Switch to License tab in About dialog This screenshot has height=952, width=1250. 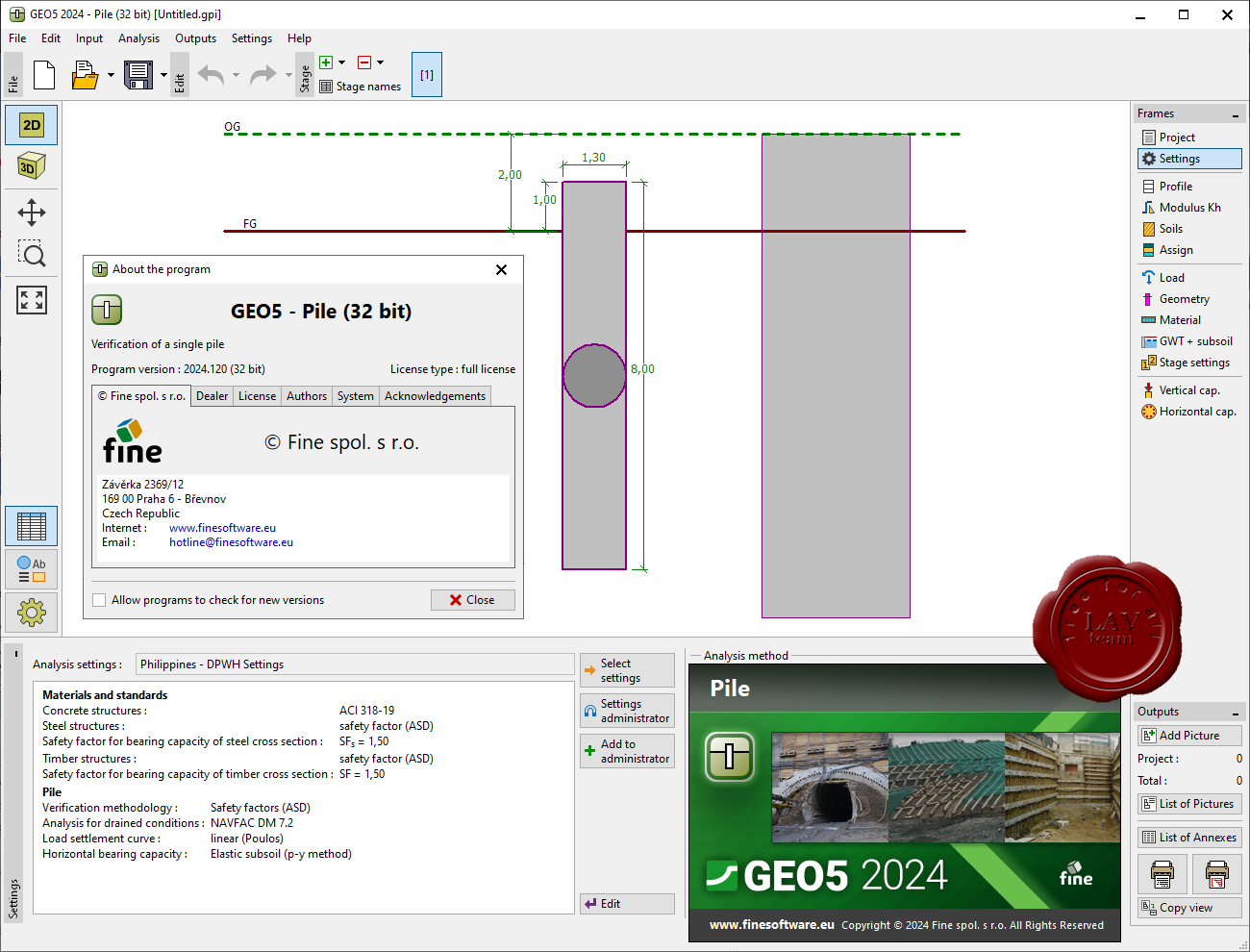[258, 396]
